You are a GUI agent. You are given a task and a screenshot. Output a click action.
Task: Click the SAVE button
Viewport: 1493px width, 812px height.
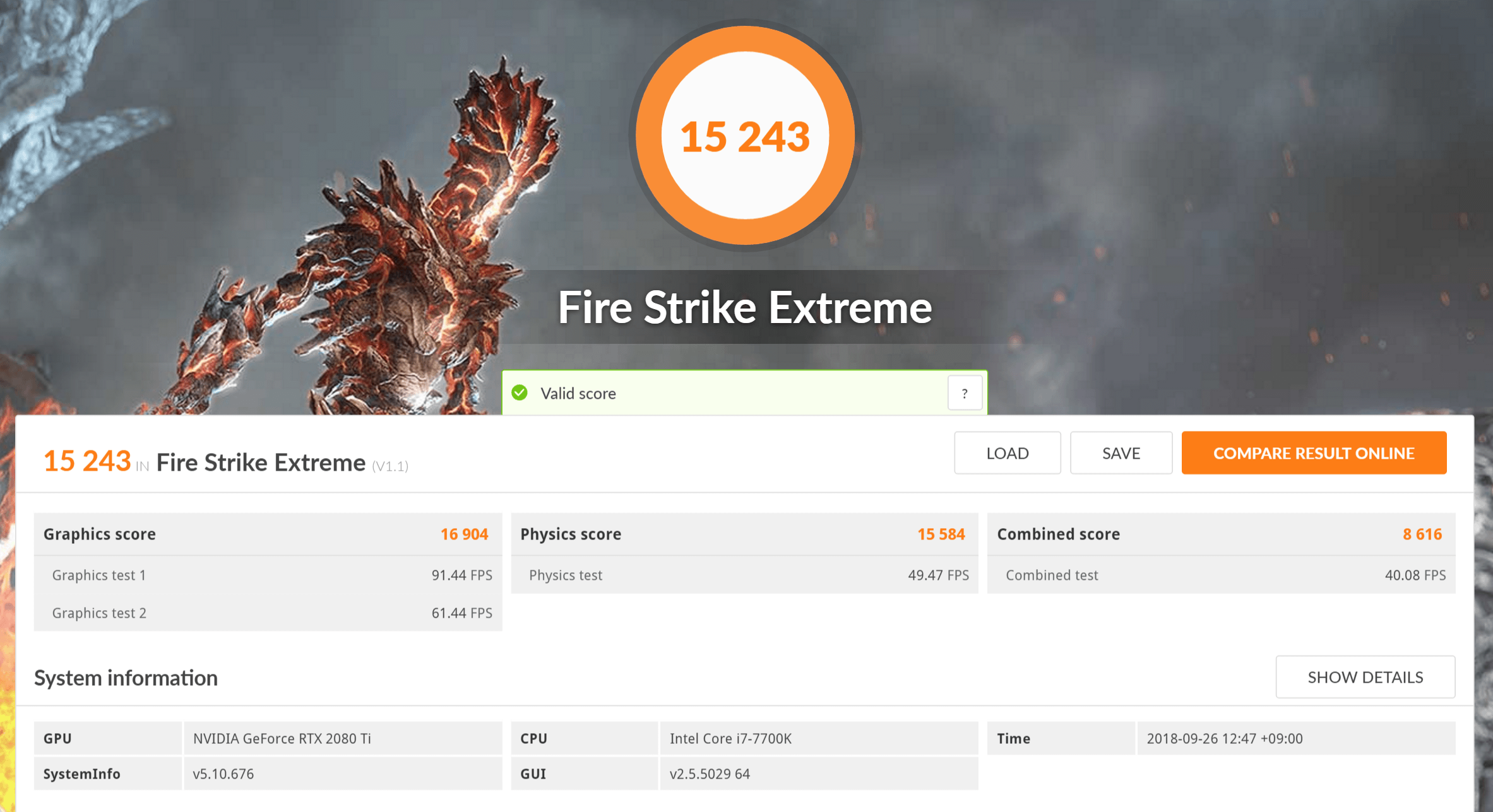1121,453
